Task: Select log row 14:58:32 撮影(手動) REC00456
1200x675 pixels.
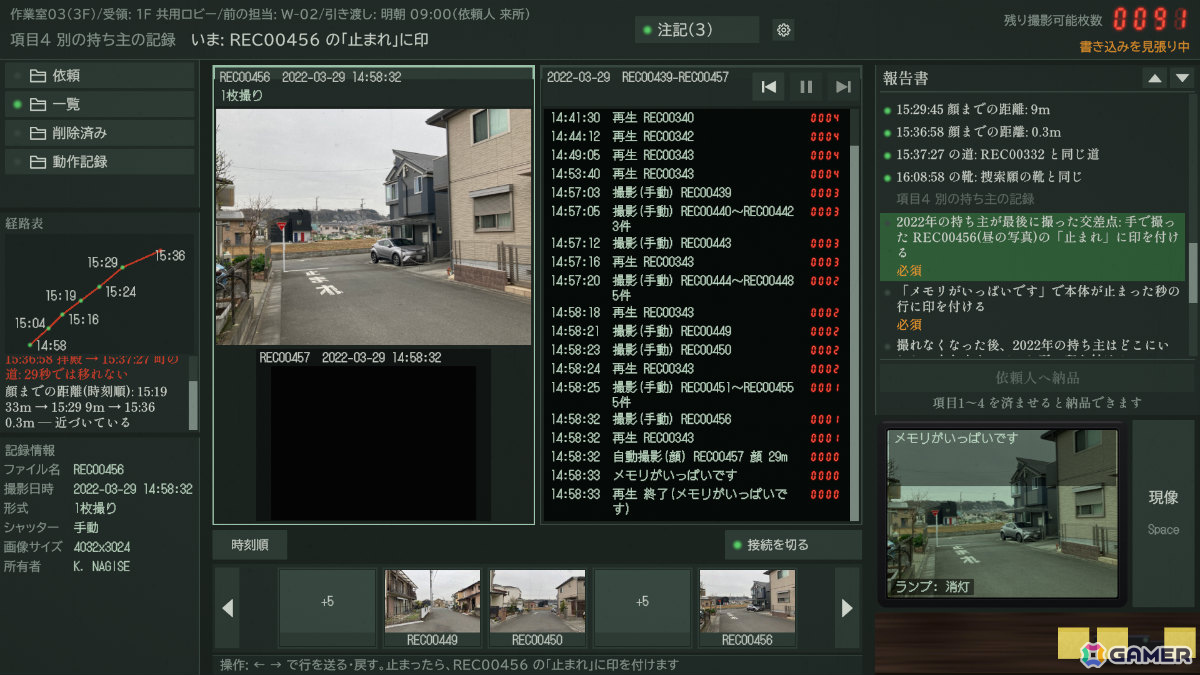Action: click(696, 419)
